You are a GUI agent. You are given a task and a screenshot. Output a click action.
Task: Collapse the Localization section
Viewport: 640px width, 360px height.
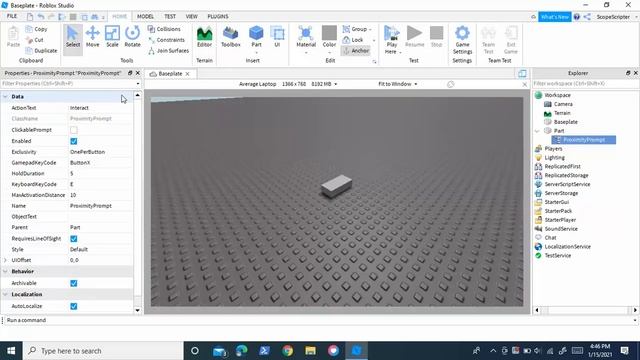tap(5, 294)
